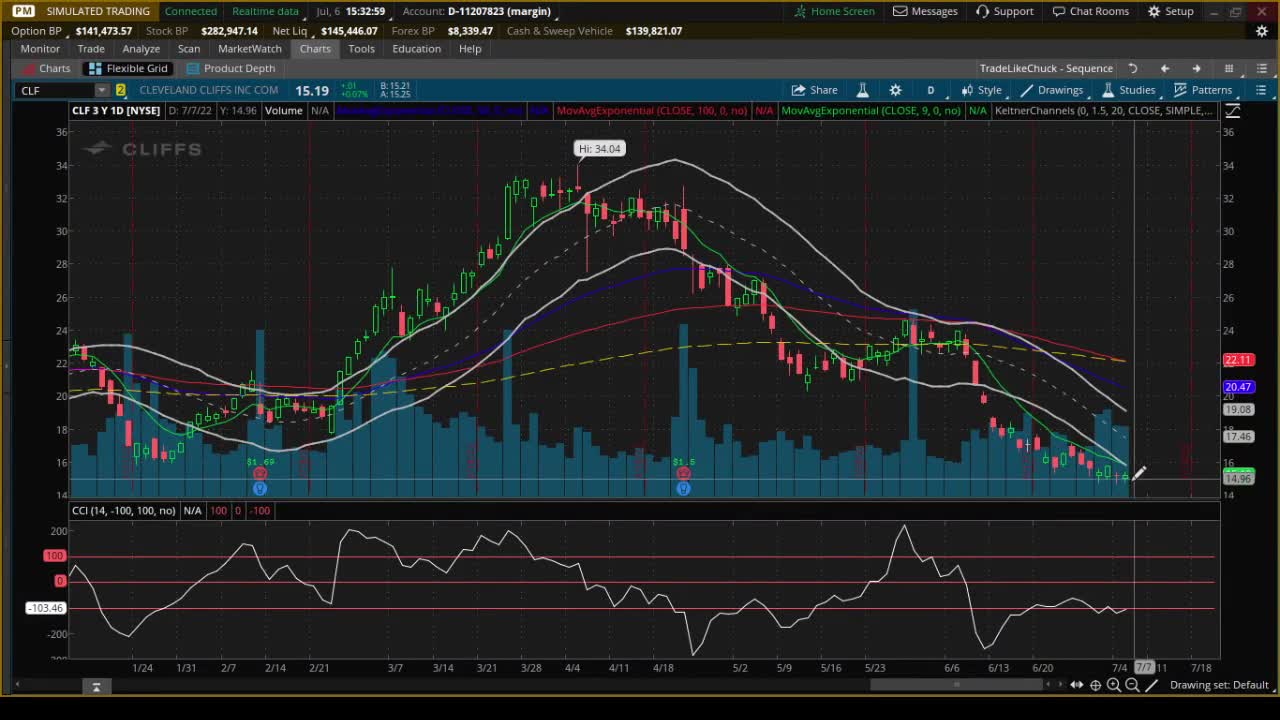
Task: Click the red 22.11 price label
Action: pyautogui.click(x=1238, y=360)
